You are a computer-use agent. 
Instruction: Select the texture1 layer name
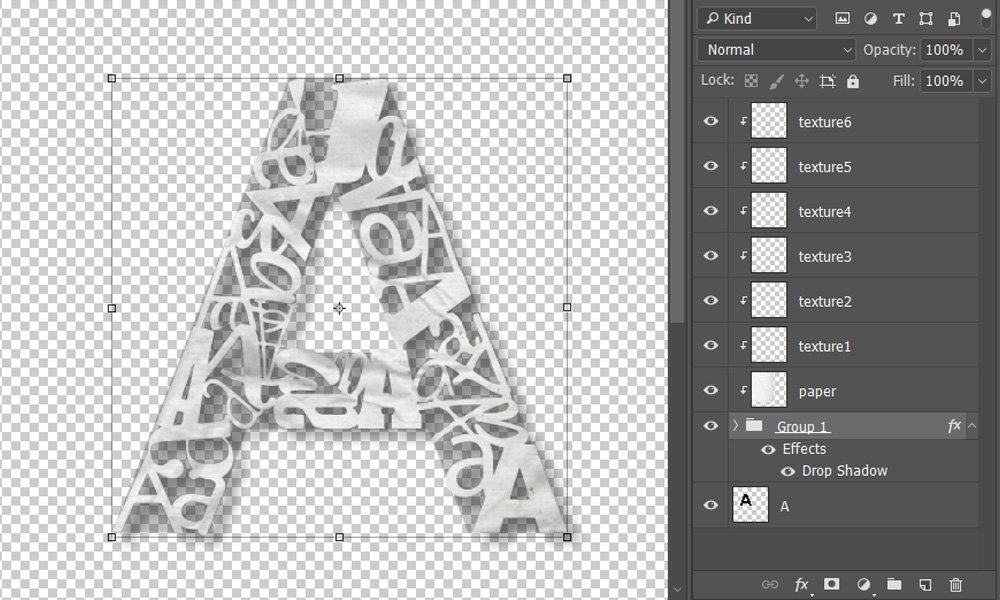point(825,346)
